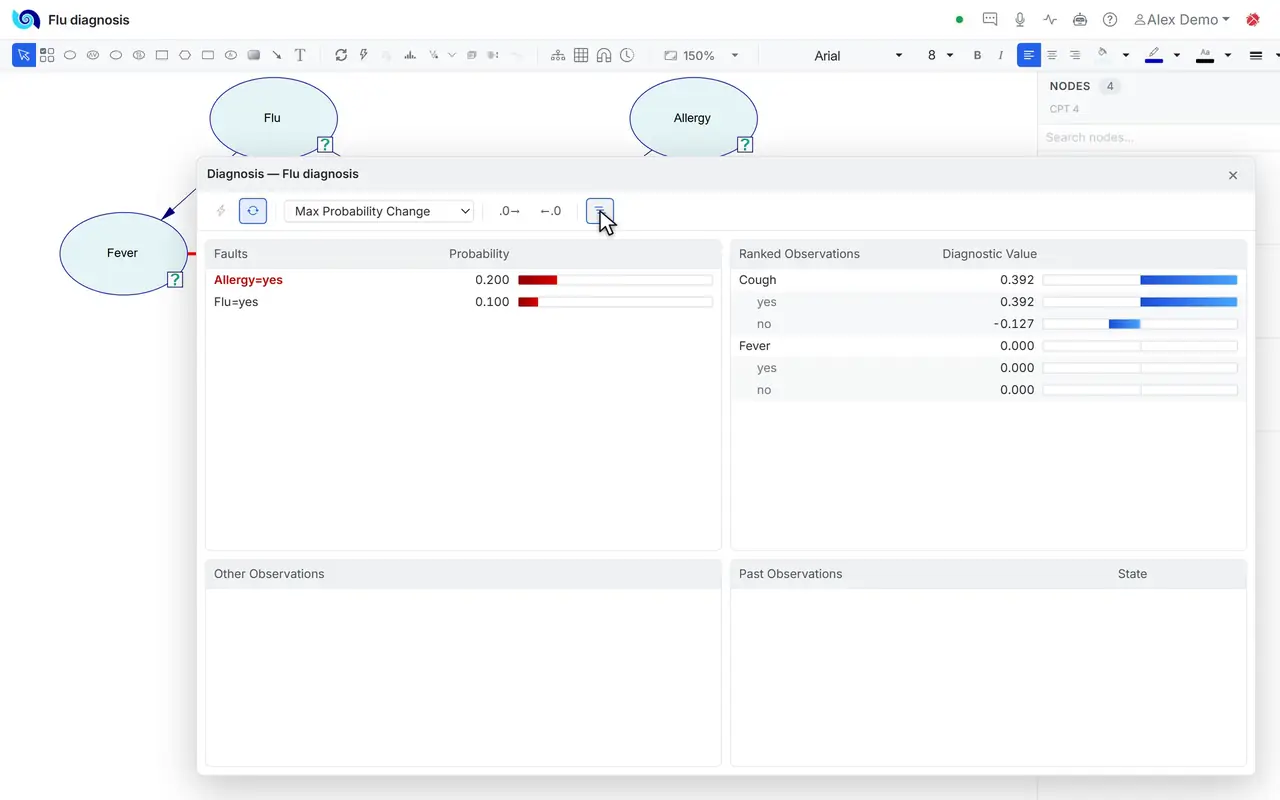Expand the fill color dropdown arrow
This screenshot has width=1280, height=800.
coord(1126,56)
